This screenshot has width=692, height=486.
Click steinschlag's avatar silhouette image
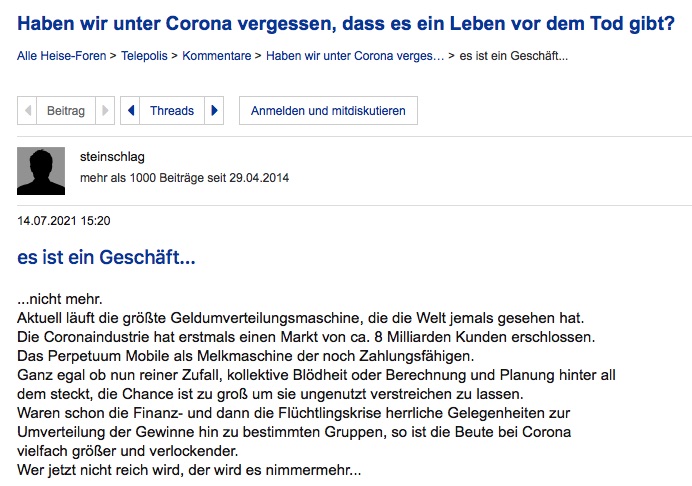pyautogui.click(x=41, y=171)
